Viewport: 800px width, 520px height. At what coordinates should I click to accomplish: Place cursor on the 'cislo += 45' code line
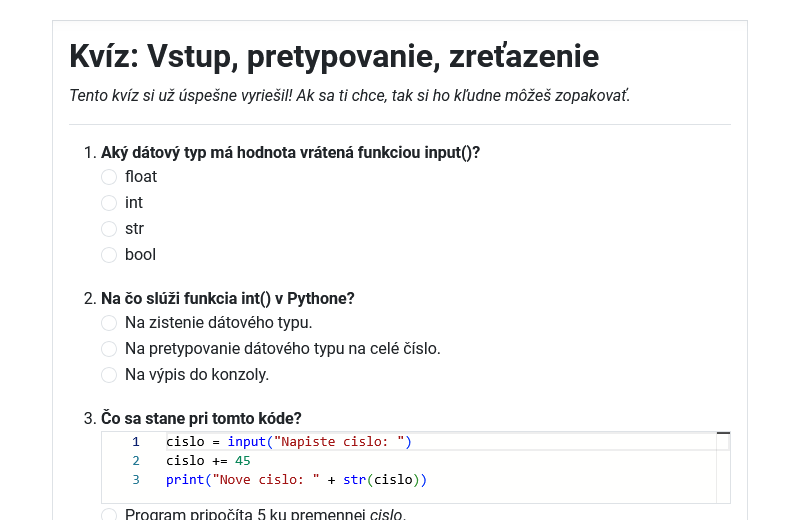click(208, 461)
